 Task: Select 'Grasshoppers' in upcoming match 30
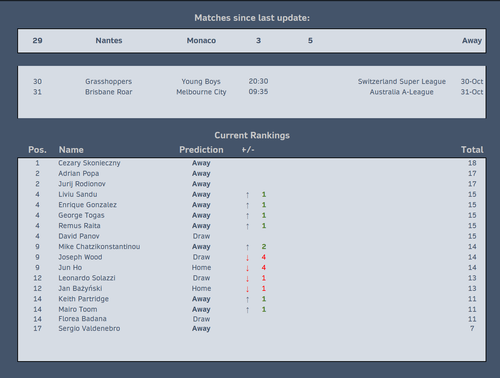(109, 82)
